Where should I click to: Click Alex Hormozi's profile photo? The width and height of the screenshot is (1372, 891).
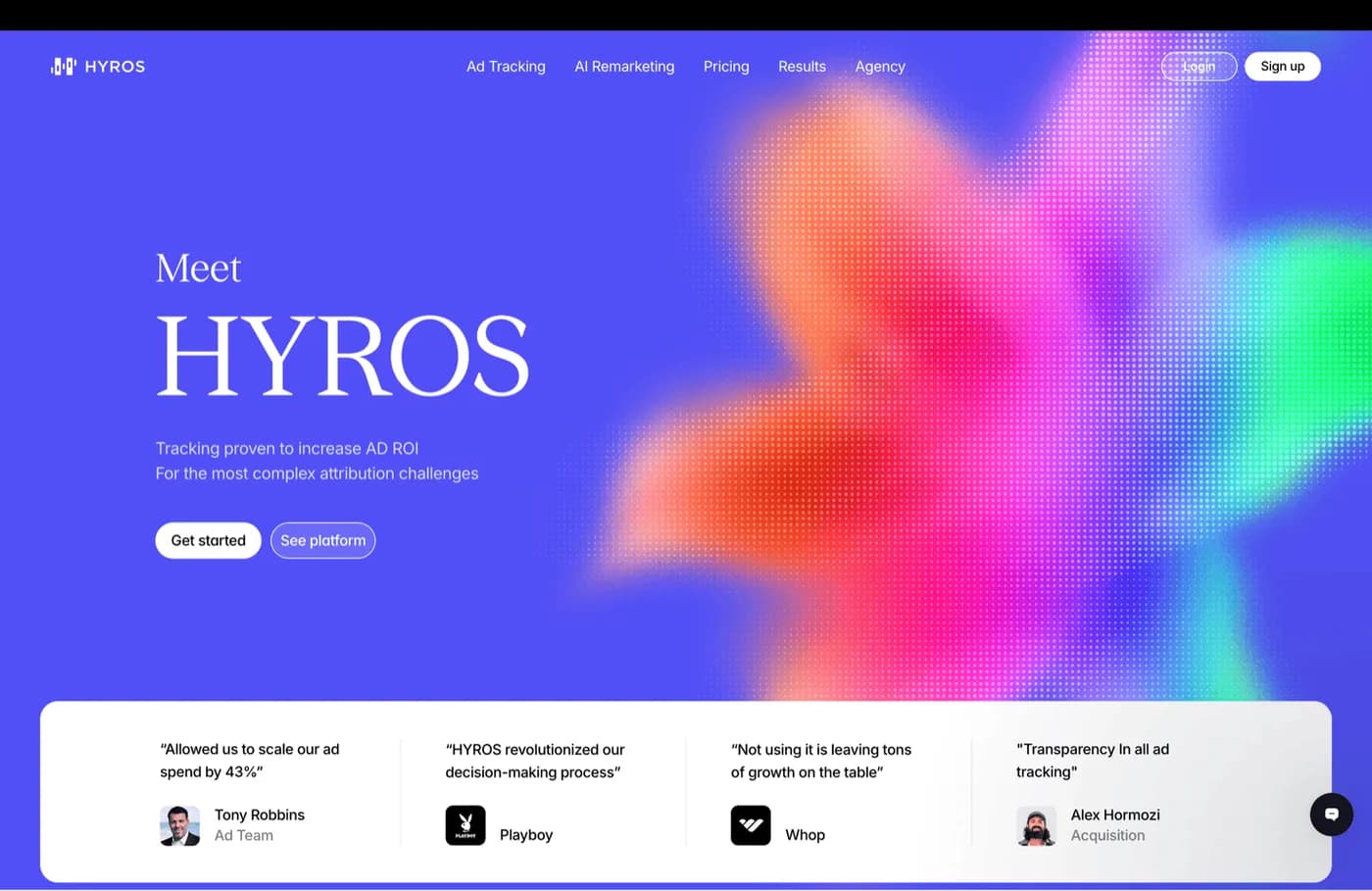click(1036, 825)
